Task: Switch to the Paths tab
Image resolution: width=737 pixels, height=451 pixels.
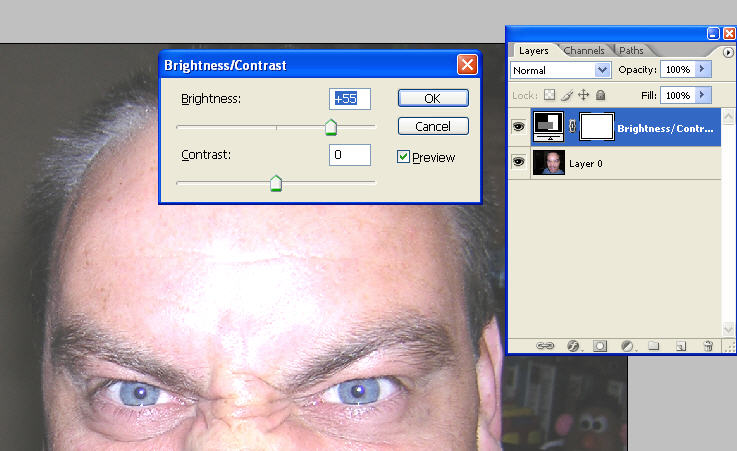Action: (x=631, y=50)
